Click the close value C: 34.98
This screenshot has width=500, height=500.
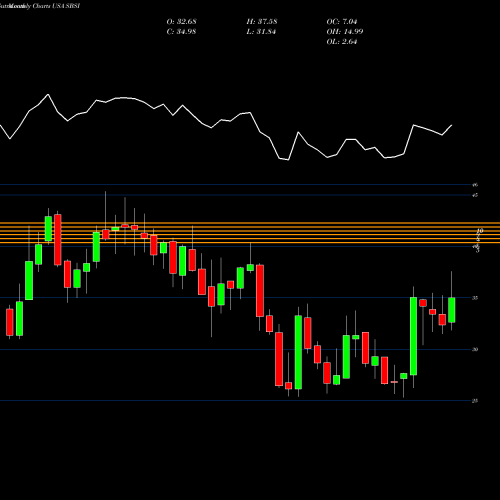tap(181, 32)
